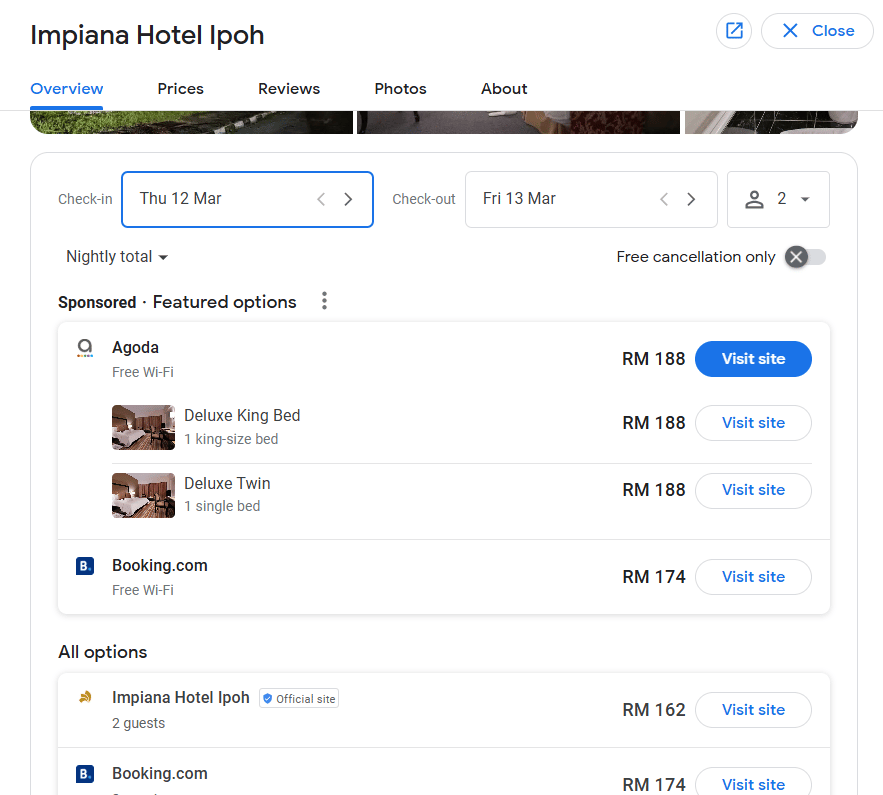
Task: Switch to the Prices tab
Action: click(x=180, y=89)
